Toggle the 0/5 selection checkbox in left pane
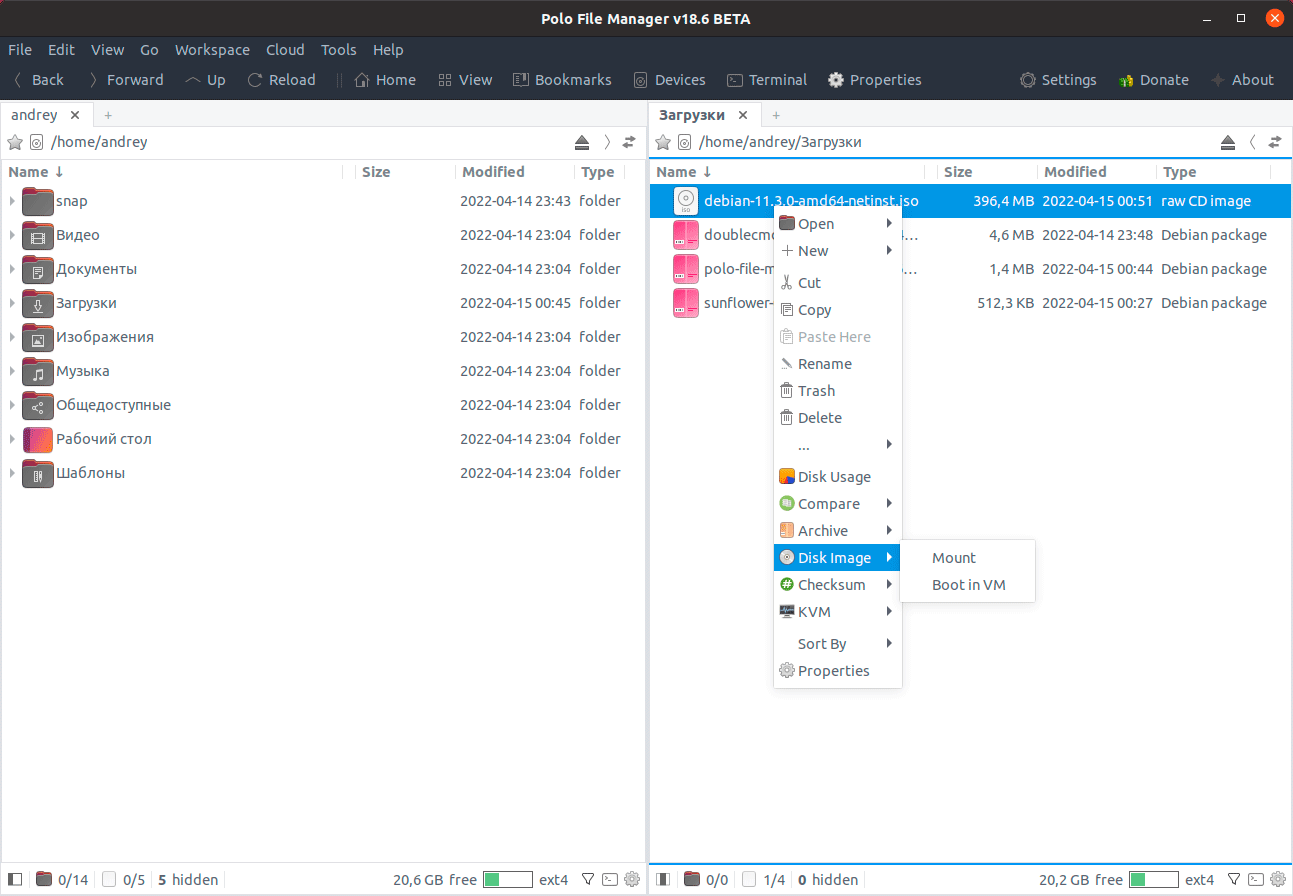The width and height of the screenshot is (1293, 896). [x=109, y=880]
